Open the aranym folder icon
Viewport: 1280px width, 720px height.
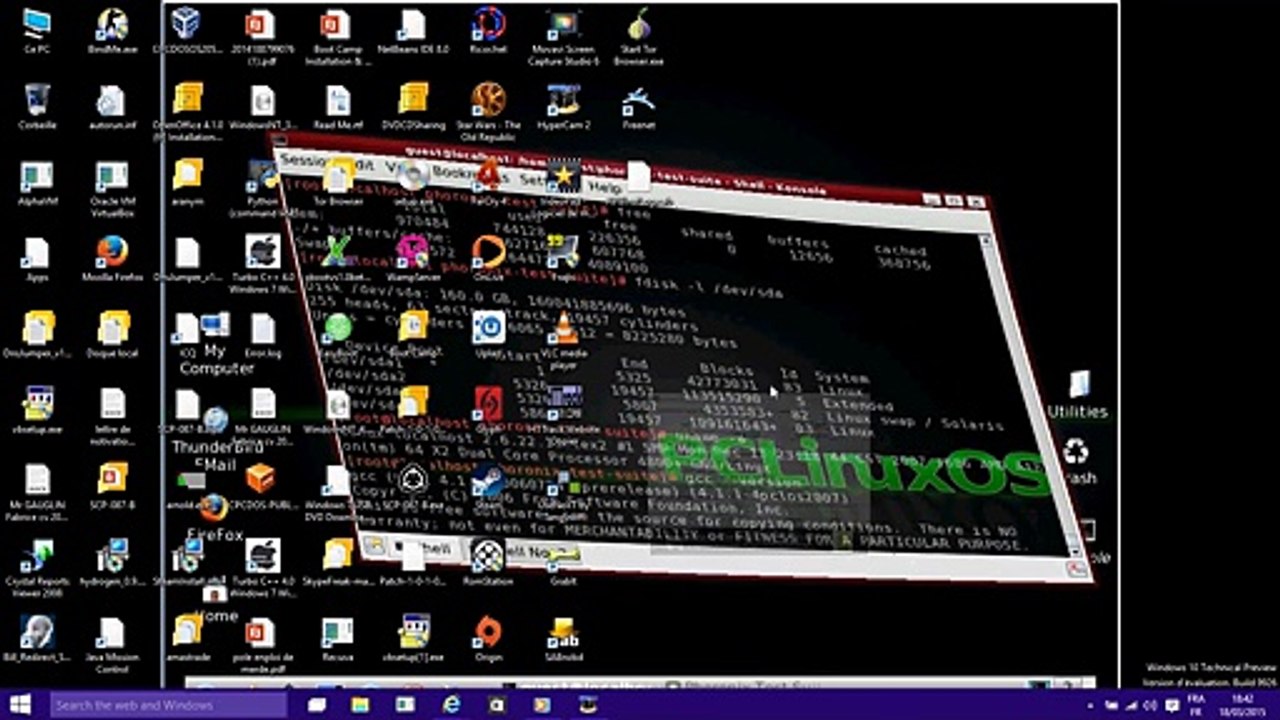(x=187, y=182)
